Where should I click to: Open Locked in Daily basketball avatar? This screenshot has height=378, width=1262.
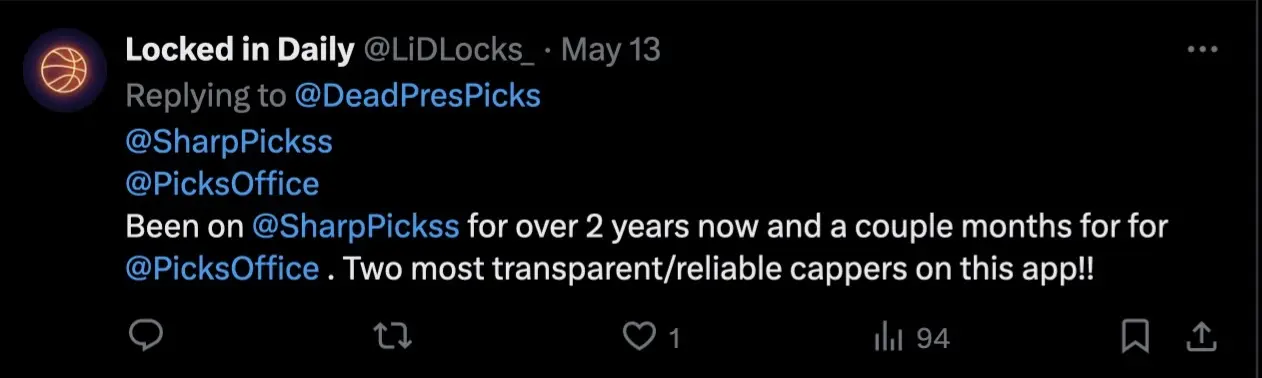click(x=65, y=70)
